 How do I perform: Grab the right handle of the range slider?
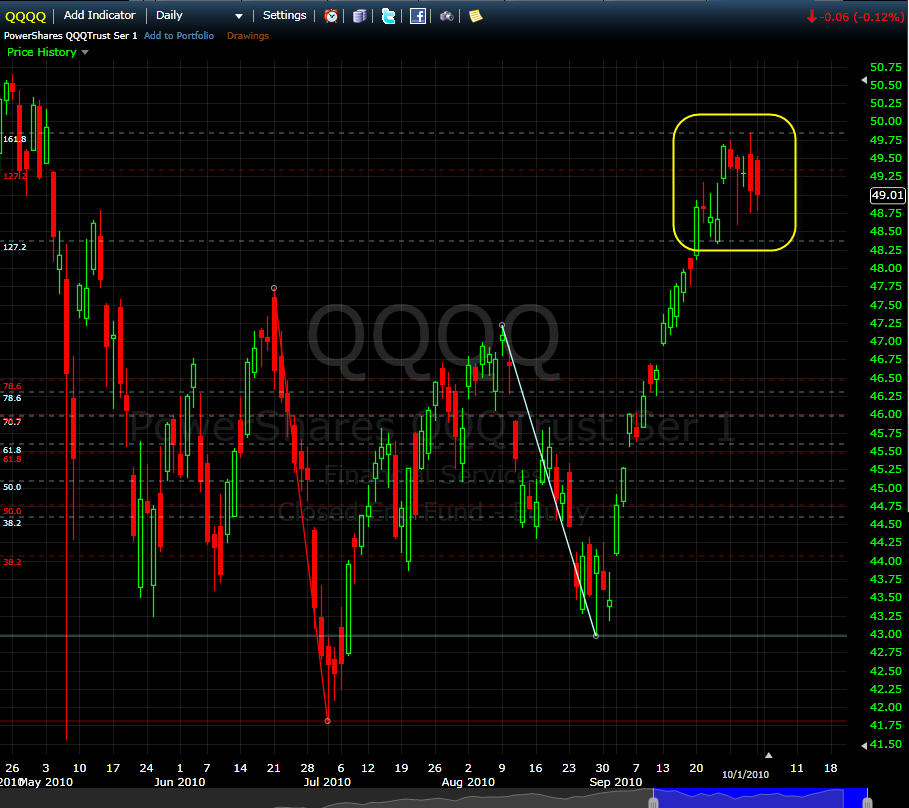[x=867, y=802]
